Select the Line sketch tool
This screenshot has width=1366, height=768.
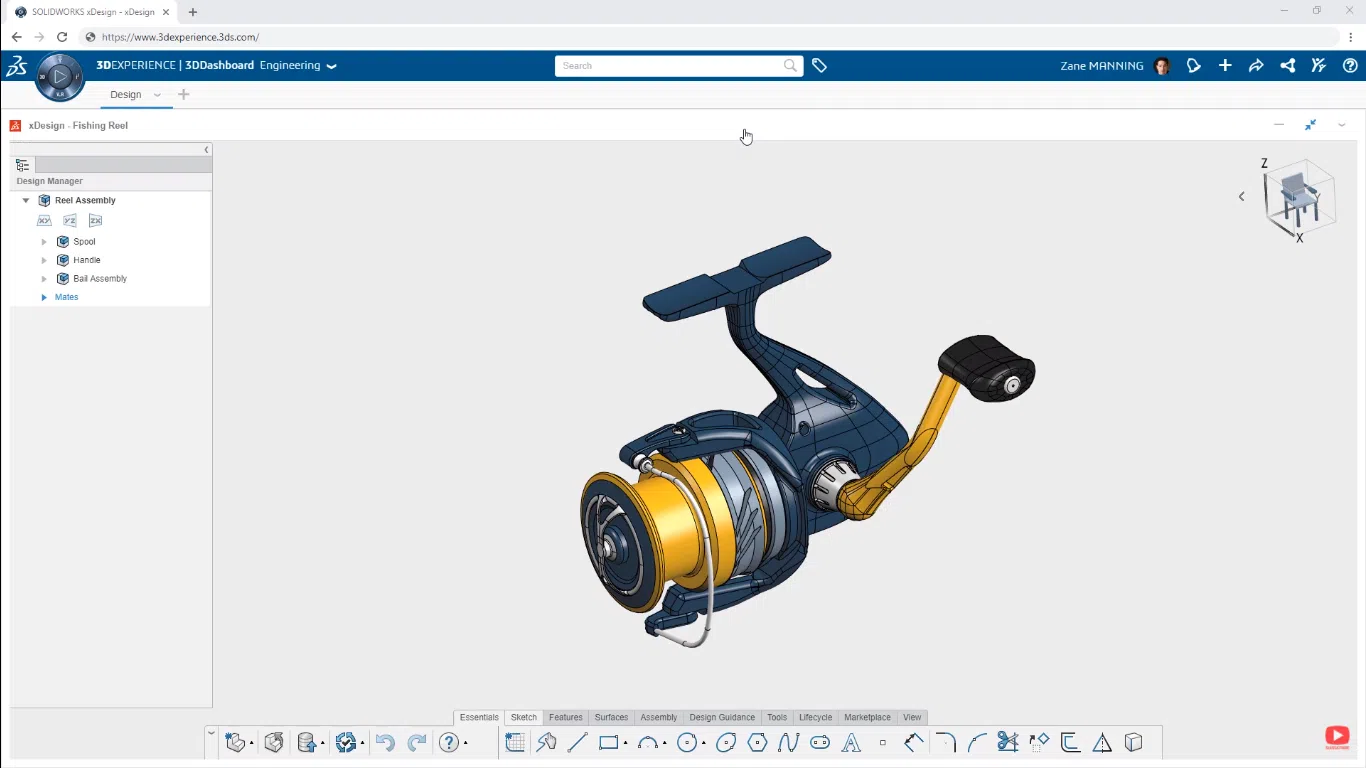(577, 742)
